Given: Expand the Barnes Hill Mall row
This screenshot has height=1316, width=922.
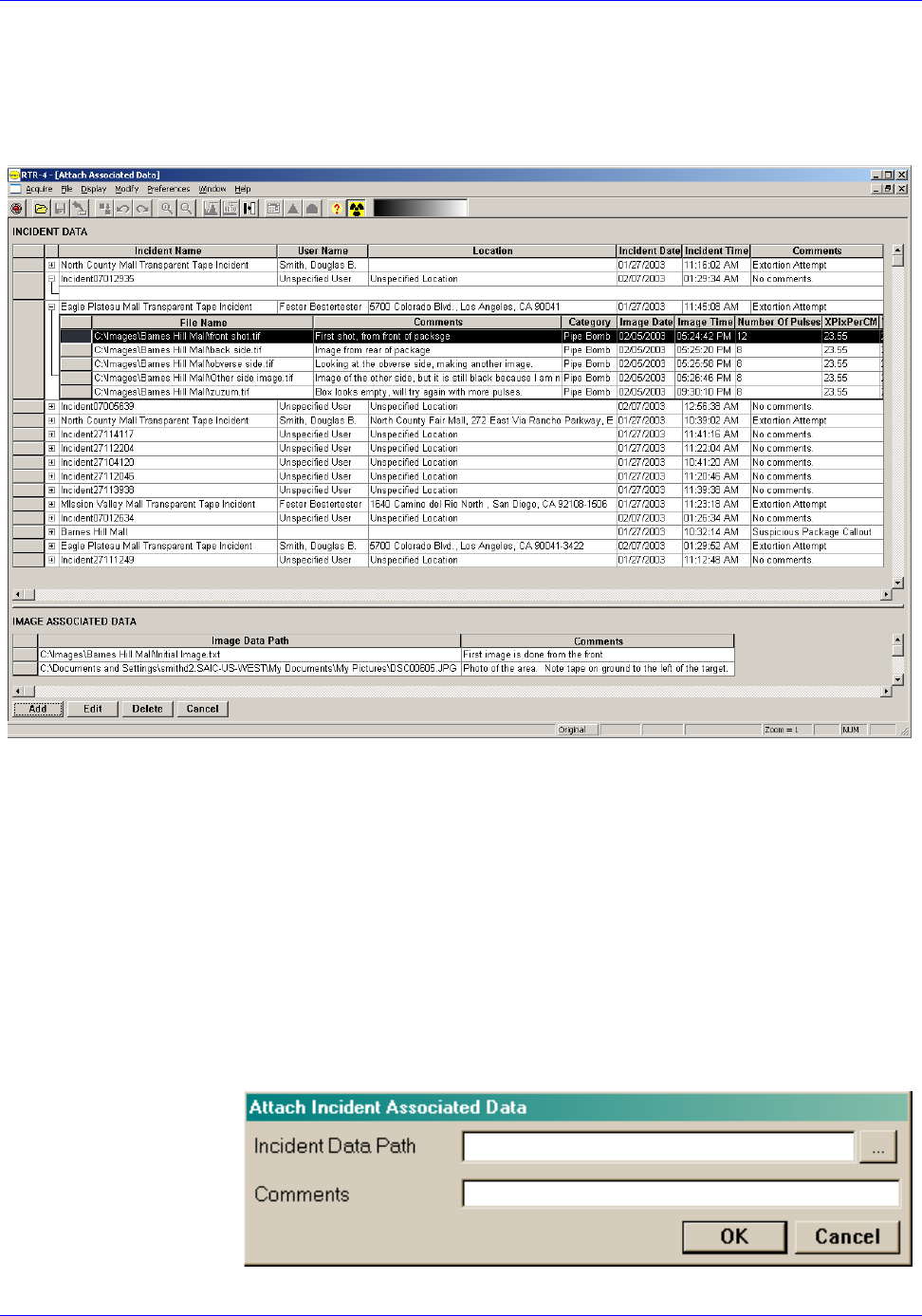Looking at the screenshot, I should (x=52, y=532).
